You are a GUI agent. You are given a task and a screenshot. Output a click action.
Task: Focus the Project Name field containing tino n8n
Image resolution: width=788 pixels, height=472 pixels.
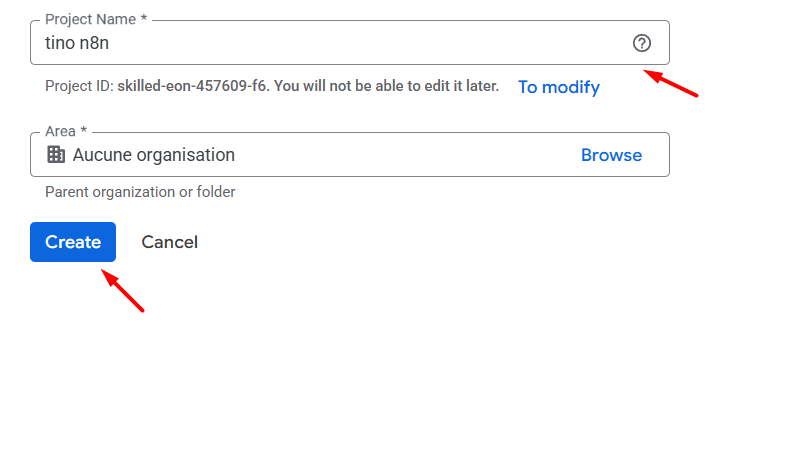(350, 43)
